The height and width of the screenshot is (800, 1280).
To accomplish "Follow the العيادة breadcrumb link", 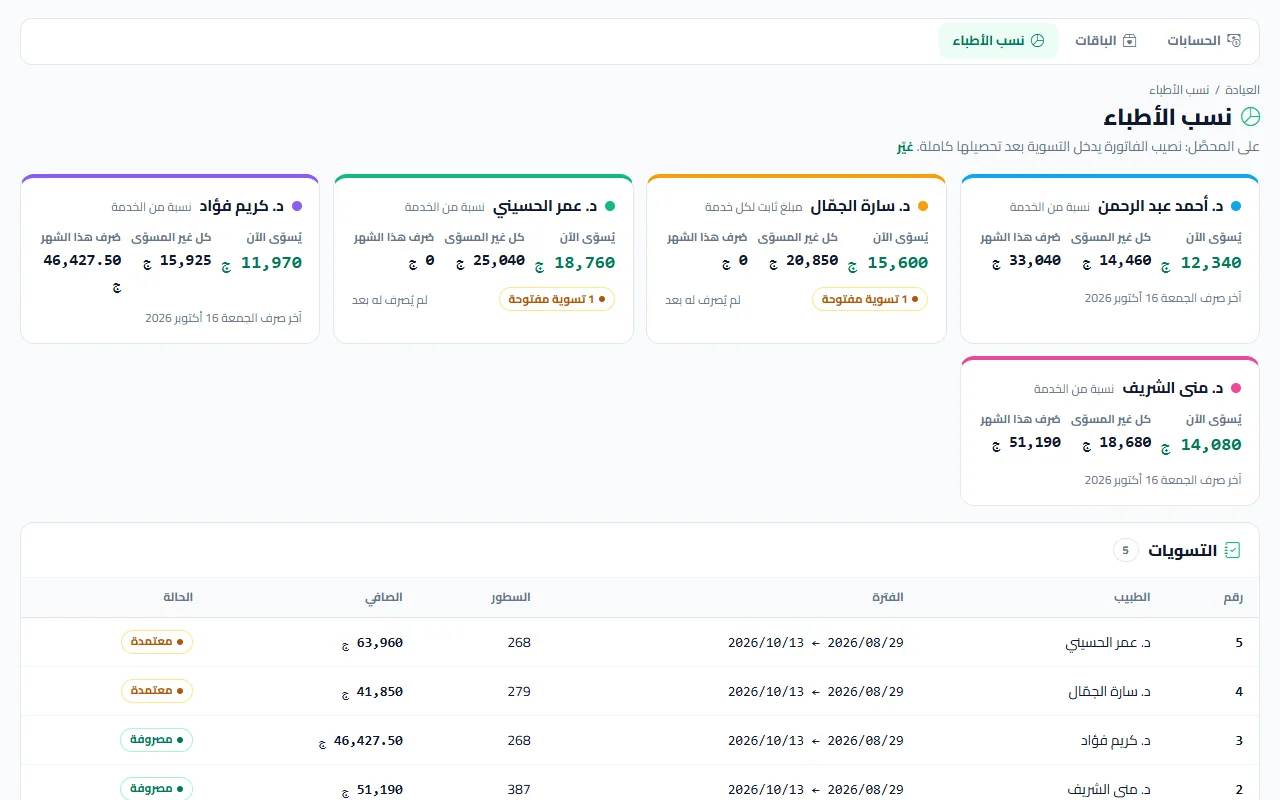I will click(x=1243, y=90).
